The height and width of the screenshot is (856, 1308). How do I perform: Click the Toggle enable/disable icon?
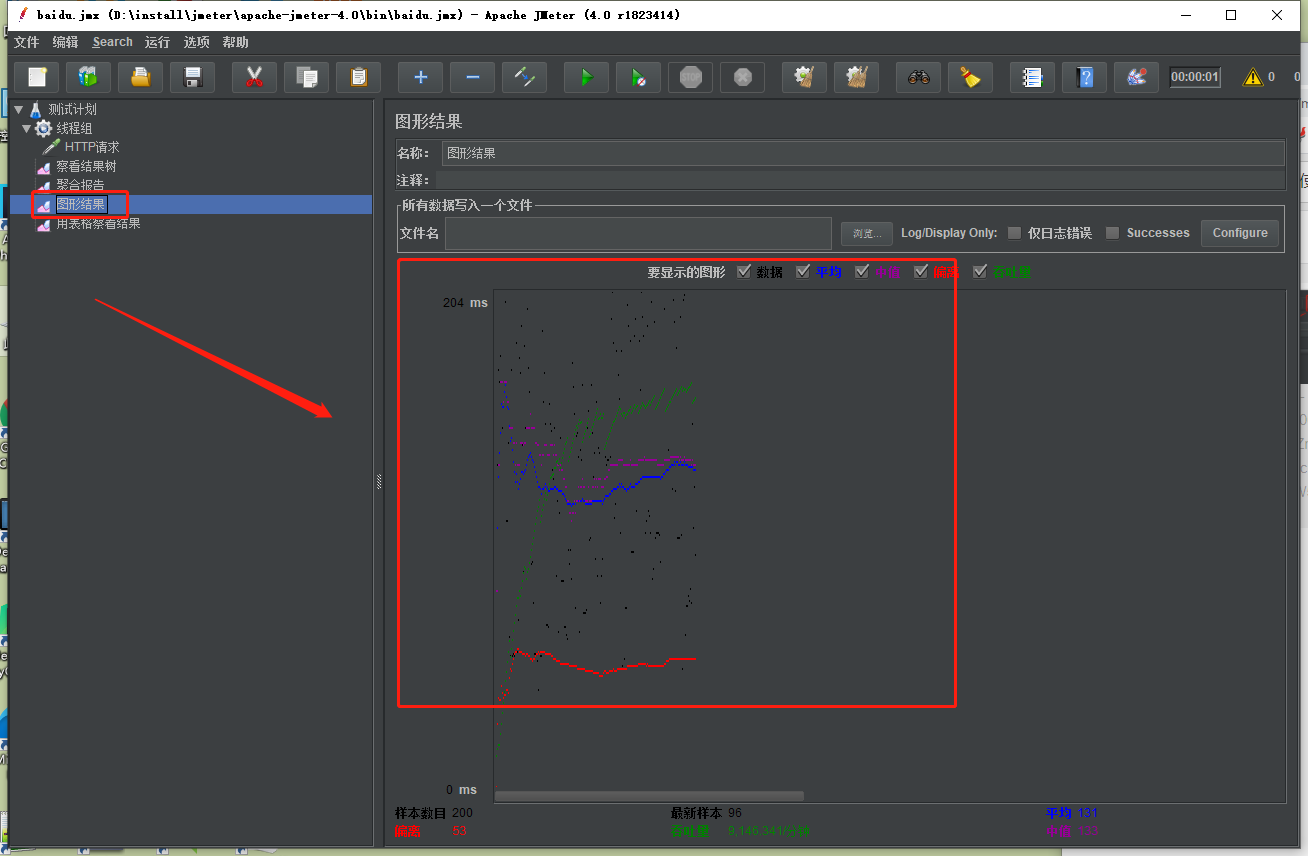coord(525,77)
